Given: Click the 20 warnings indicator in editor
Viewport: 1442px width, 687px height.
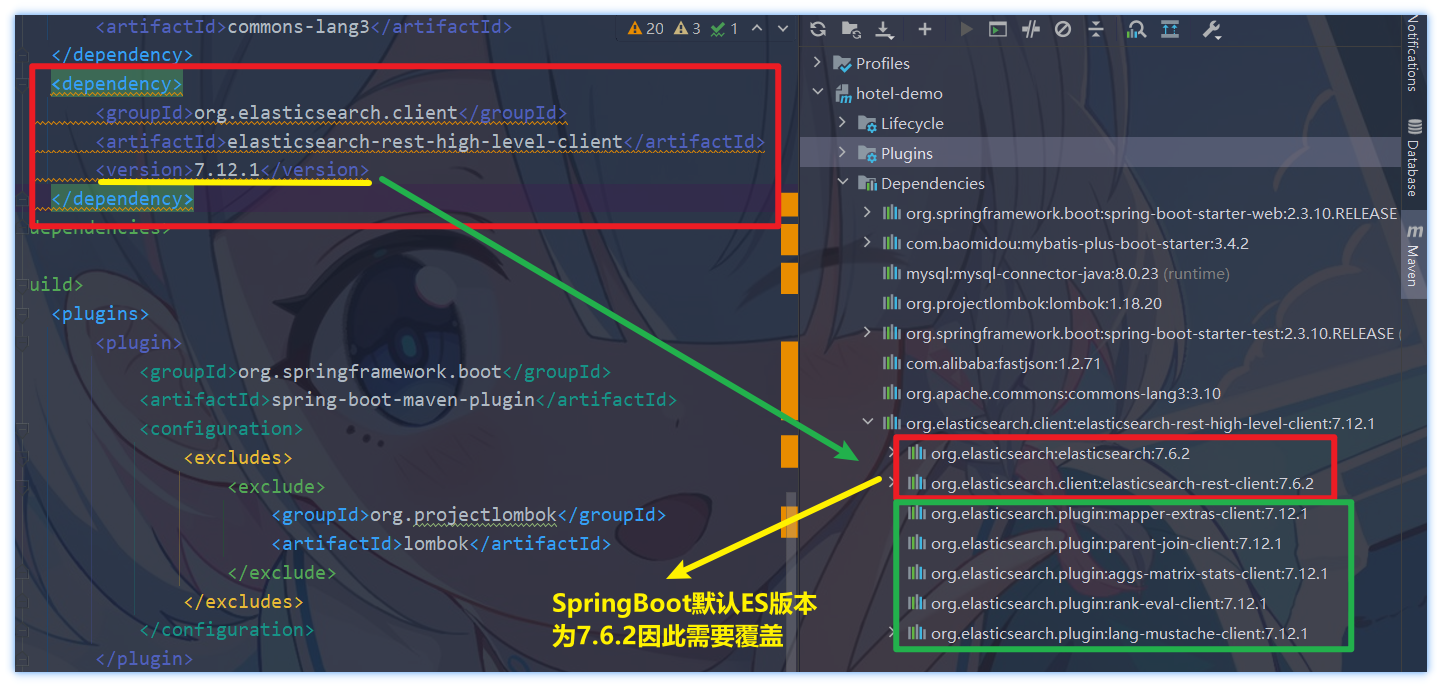Looking at the screenshot, I should [646, 29].
